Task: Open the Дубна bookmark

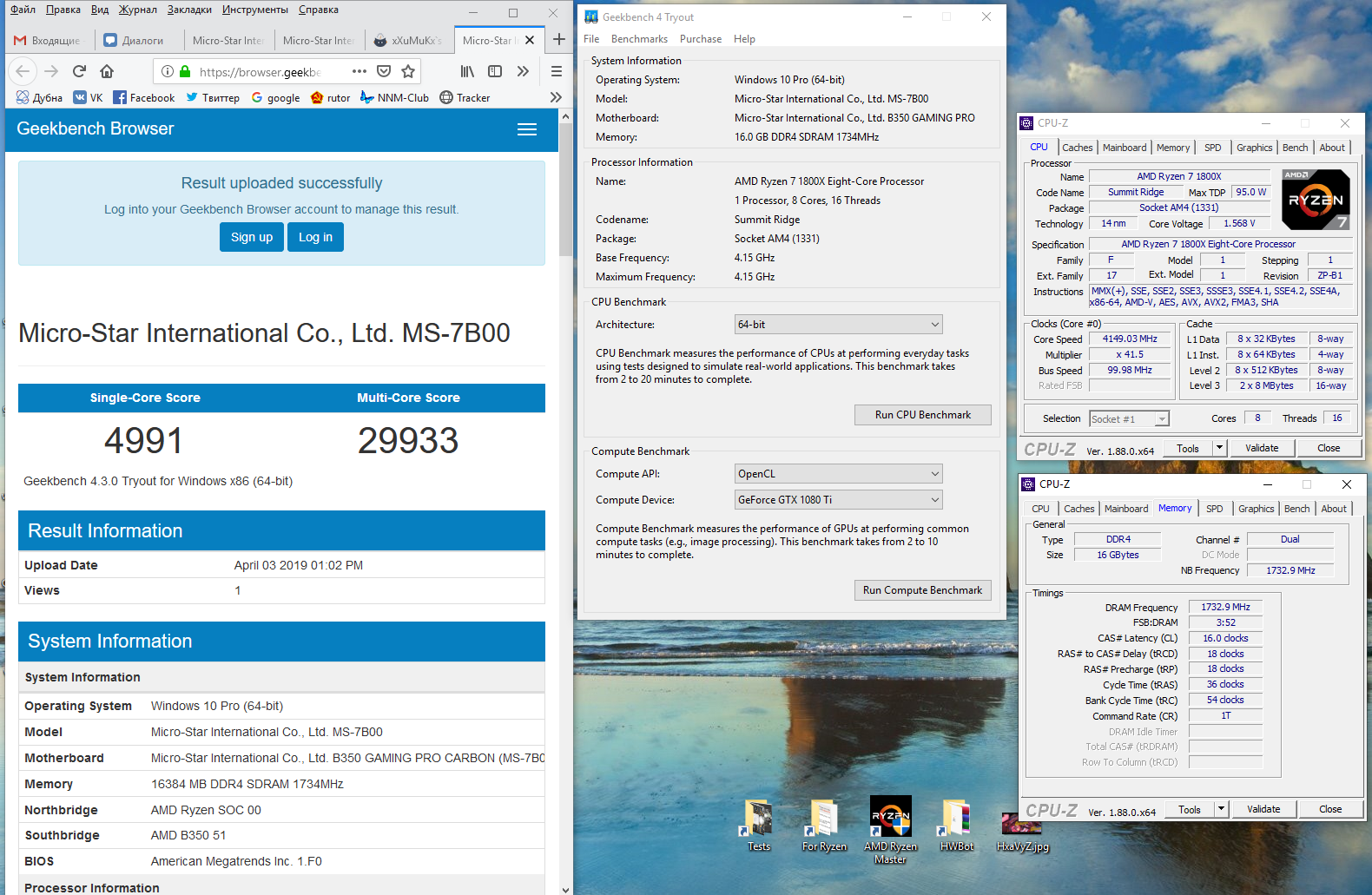Action: [39, 97]
